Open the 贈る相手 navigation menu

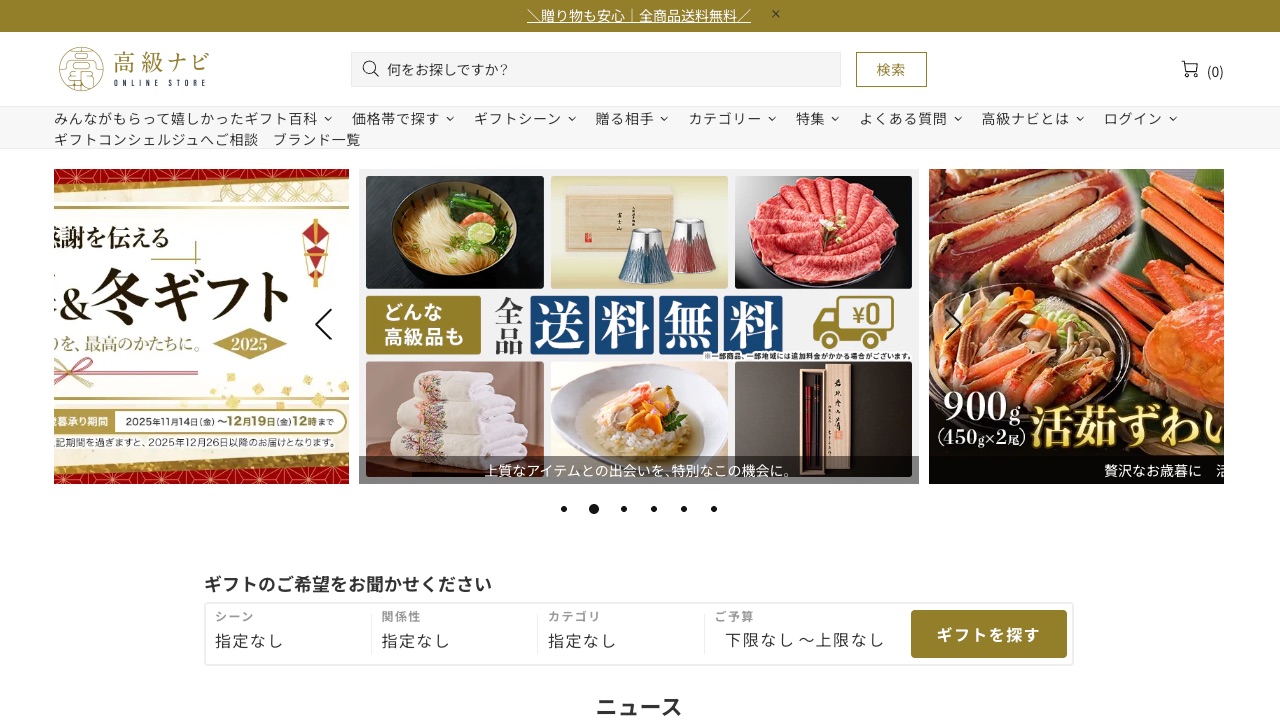632,118
